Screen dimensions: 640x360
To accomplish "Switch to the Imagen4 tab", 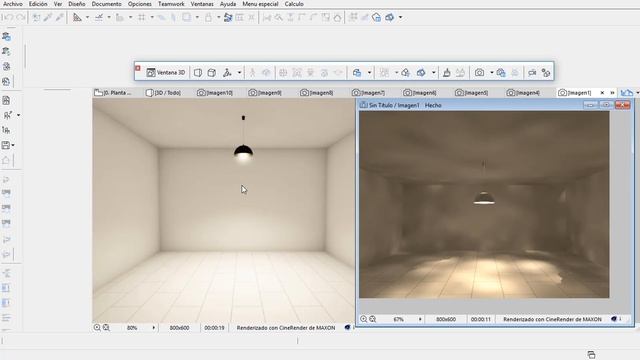I will click(523, 93).
